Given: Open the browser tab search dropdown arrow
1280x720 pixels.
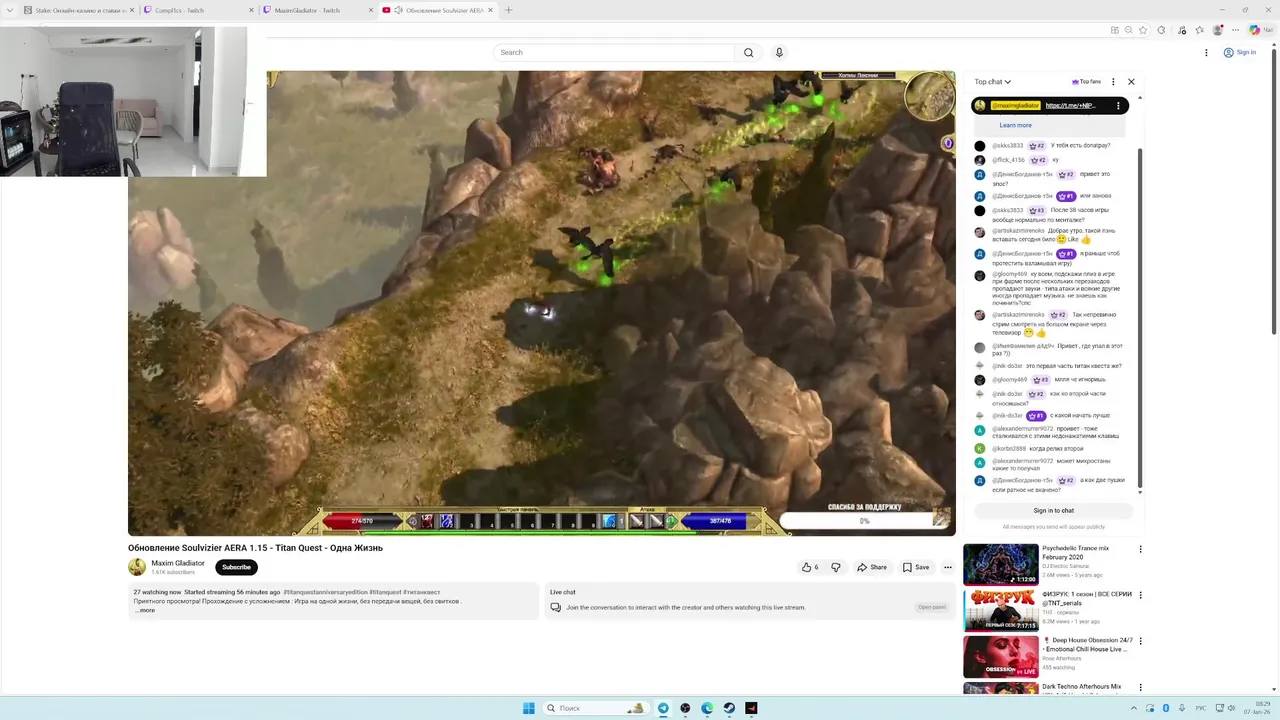Looking at the screenshot, I should pyautogui.click(x=9, y=10).
